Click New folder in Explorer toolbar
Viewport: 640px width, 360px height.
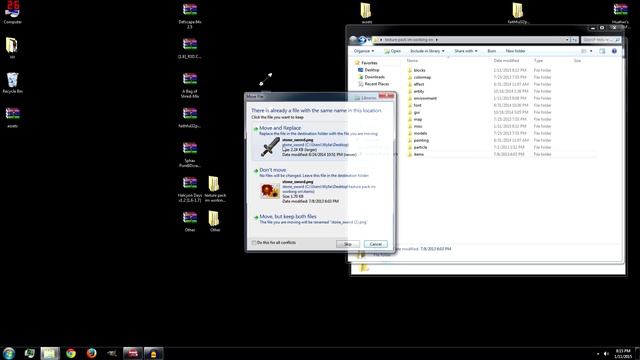pyautogui.click(x=515, y=51)
